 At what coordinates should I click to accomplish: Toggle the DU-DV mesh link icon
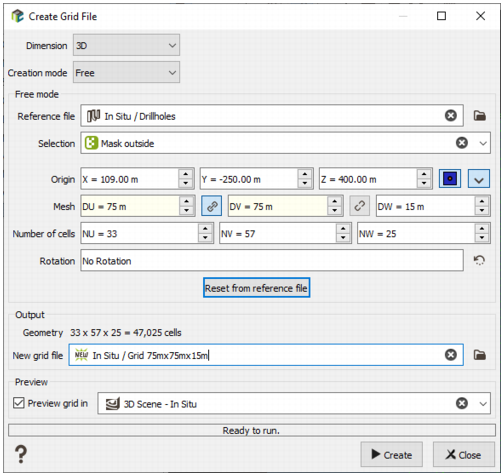point(212,206)
